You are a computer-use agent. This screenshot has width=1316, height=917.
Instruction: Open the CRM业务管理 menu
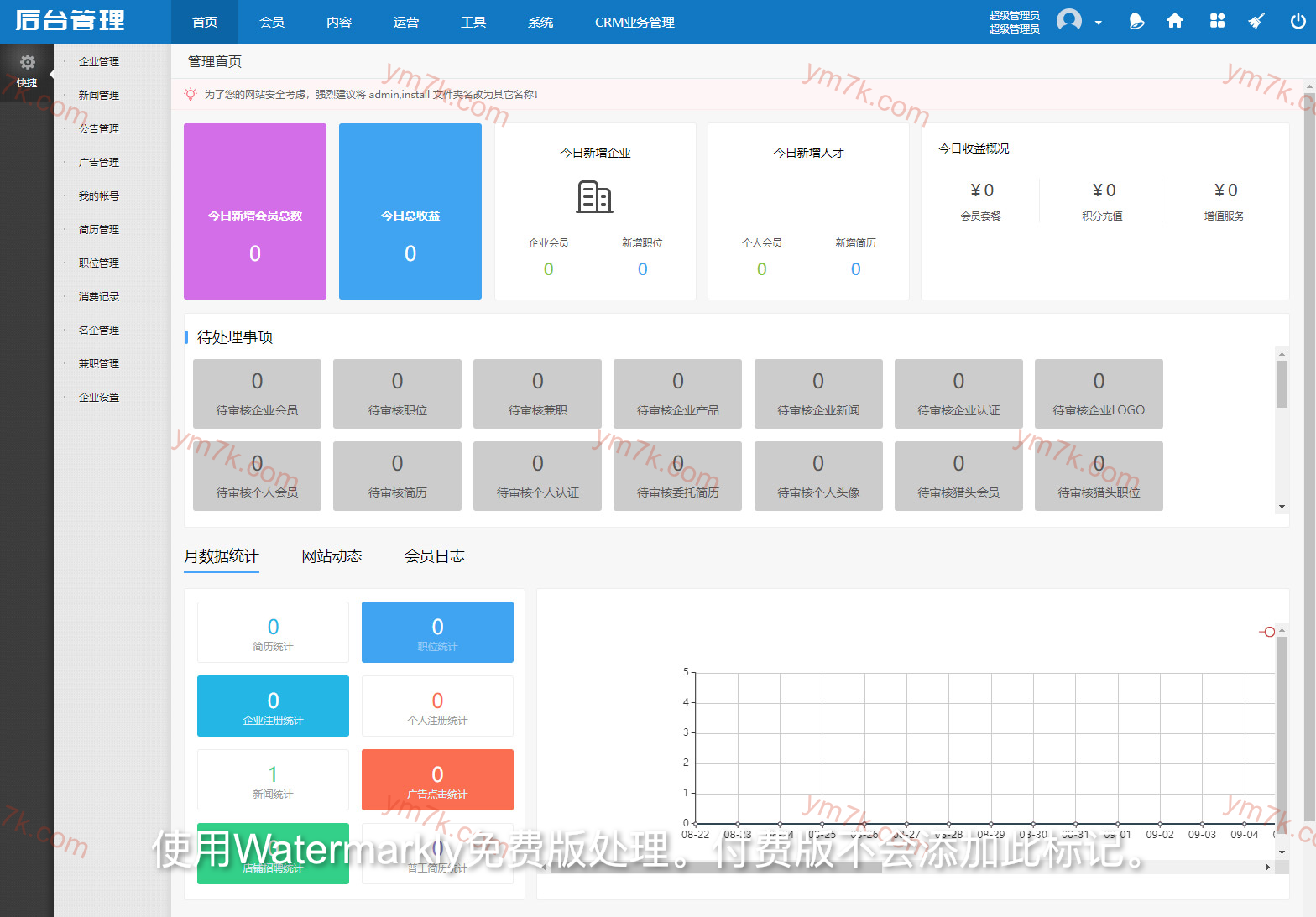tap(634, 22)
